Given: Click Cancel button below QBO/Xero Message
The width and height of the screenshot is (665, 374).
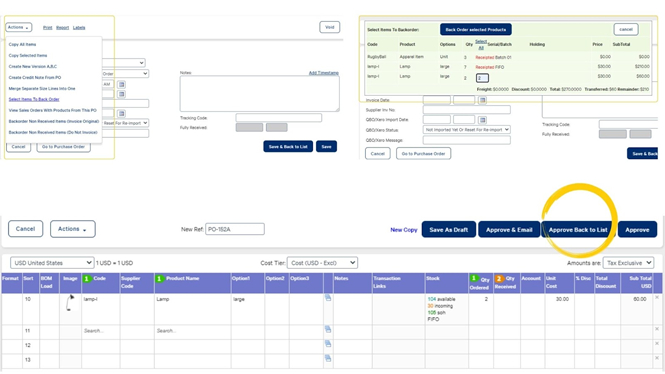Looking at the screenshot, I should point(377,154).
